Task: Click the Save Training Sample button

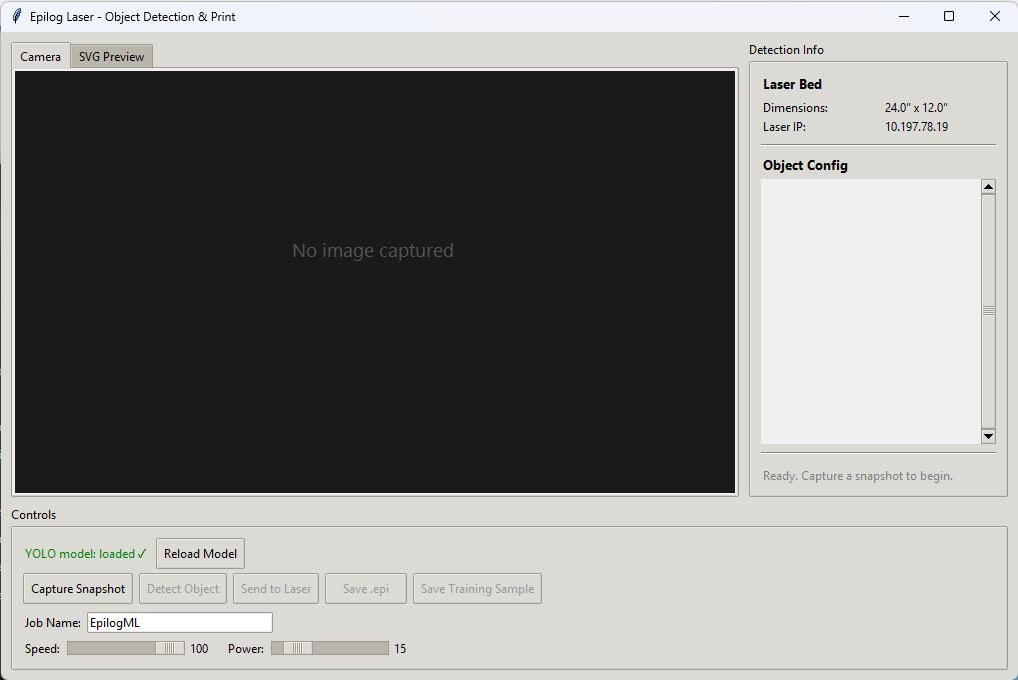Action: coord(477,588)
